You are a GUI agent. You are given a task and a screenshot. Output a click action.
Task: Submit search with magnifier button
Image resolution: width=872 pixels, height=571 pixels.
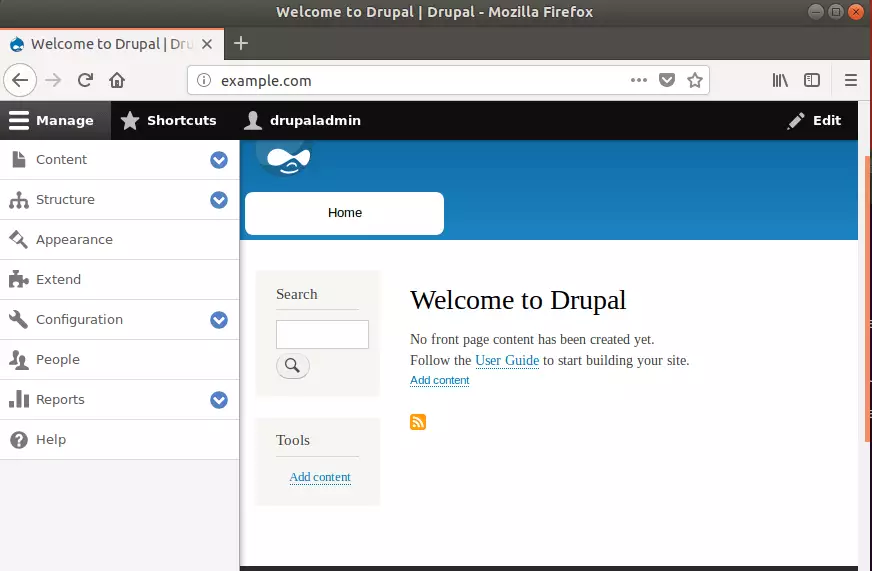pyautogui.click(x=293, y=366)
